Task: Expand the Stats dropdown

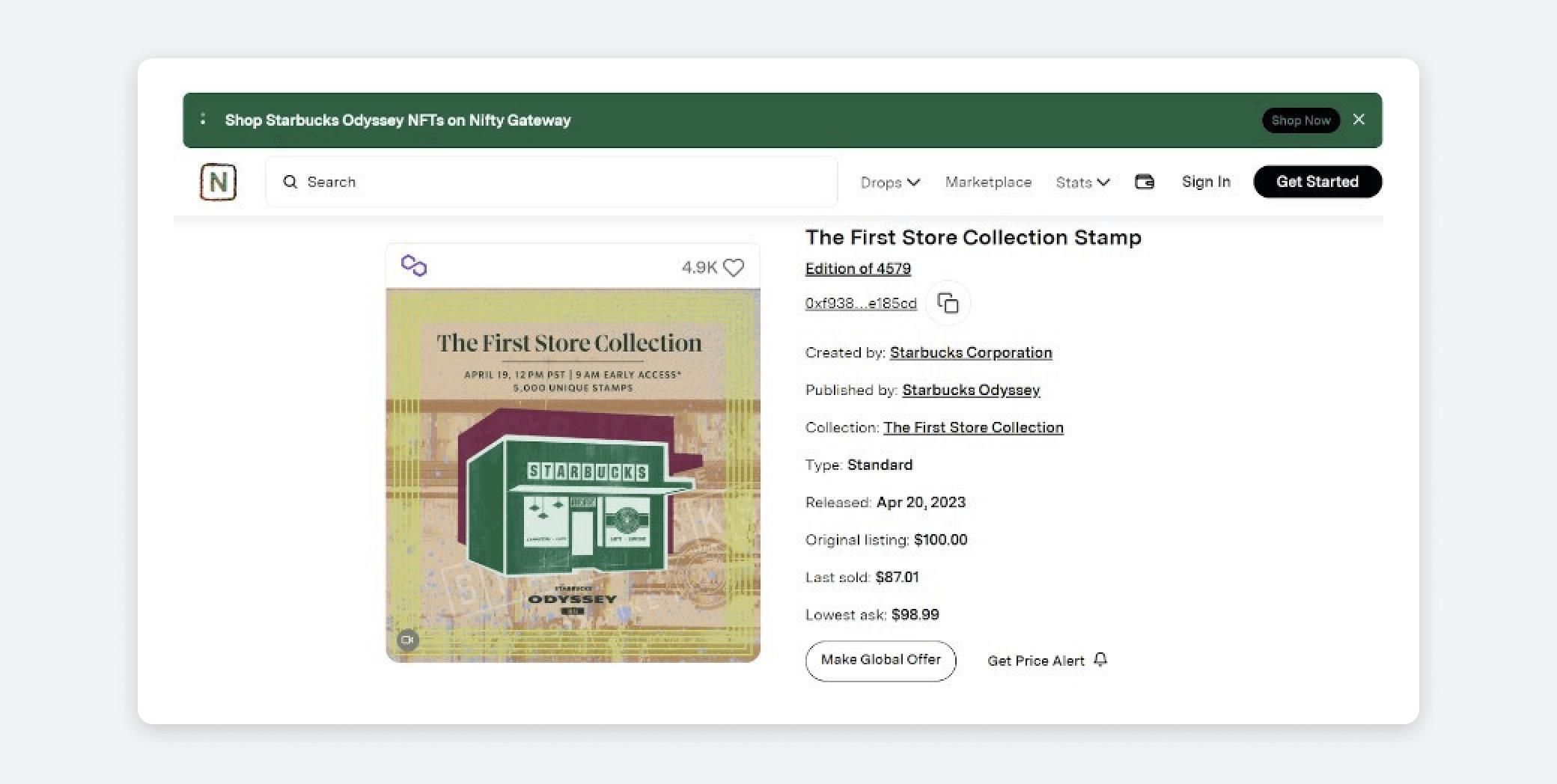Action: tap(1082, 183)
